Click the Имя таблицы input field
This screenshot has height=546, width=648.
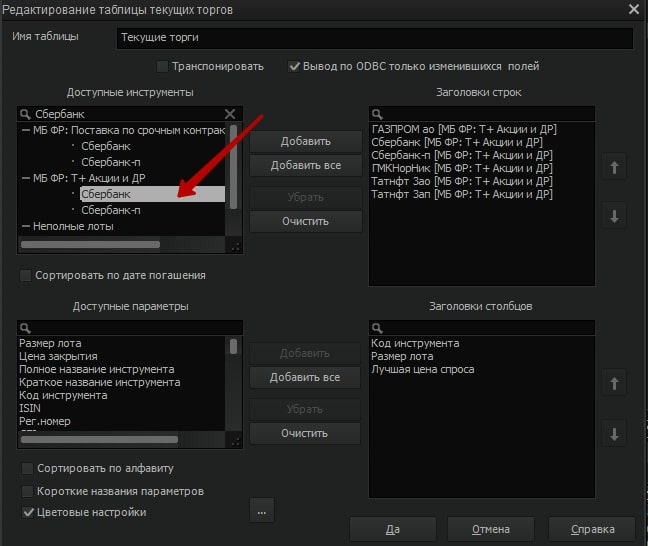[375, 38]
